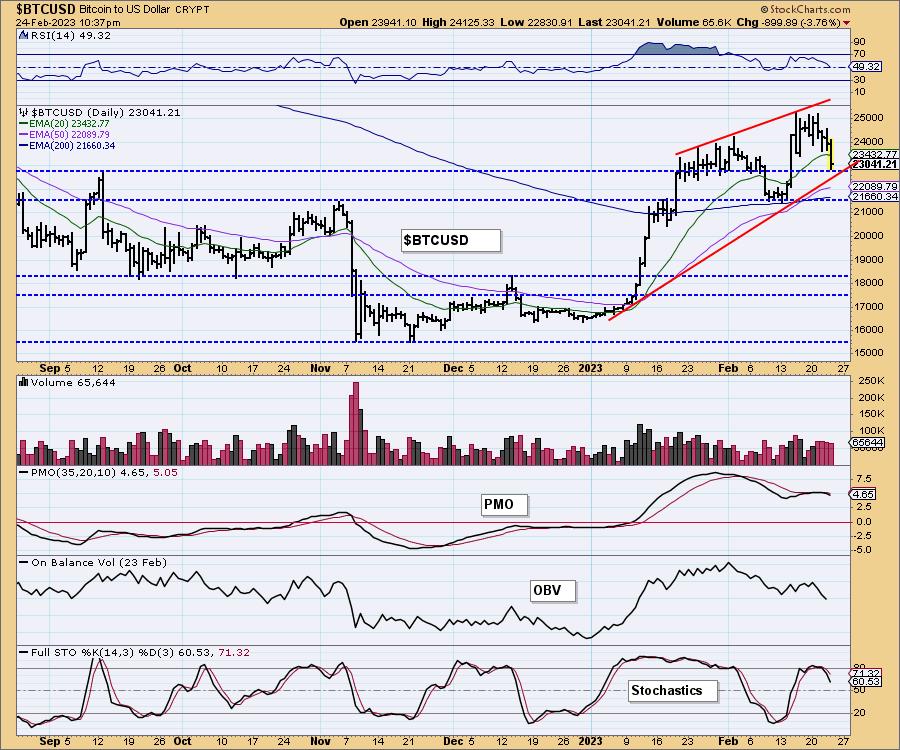Click the 23041.21 last price tag
Screen dimensions: 900x750
pyautogui.click(x=874, y=164)
